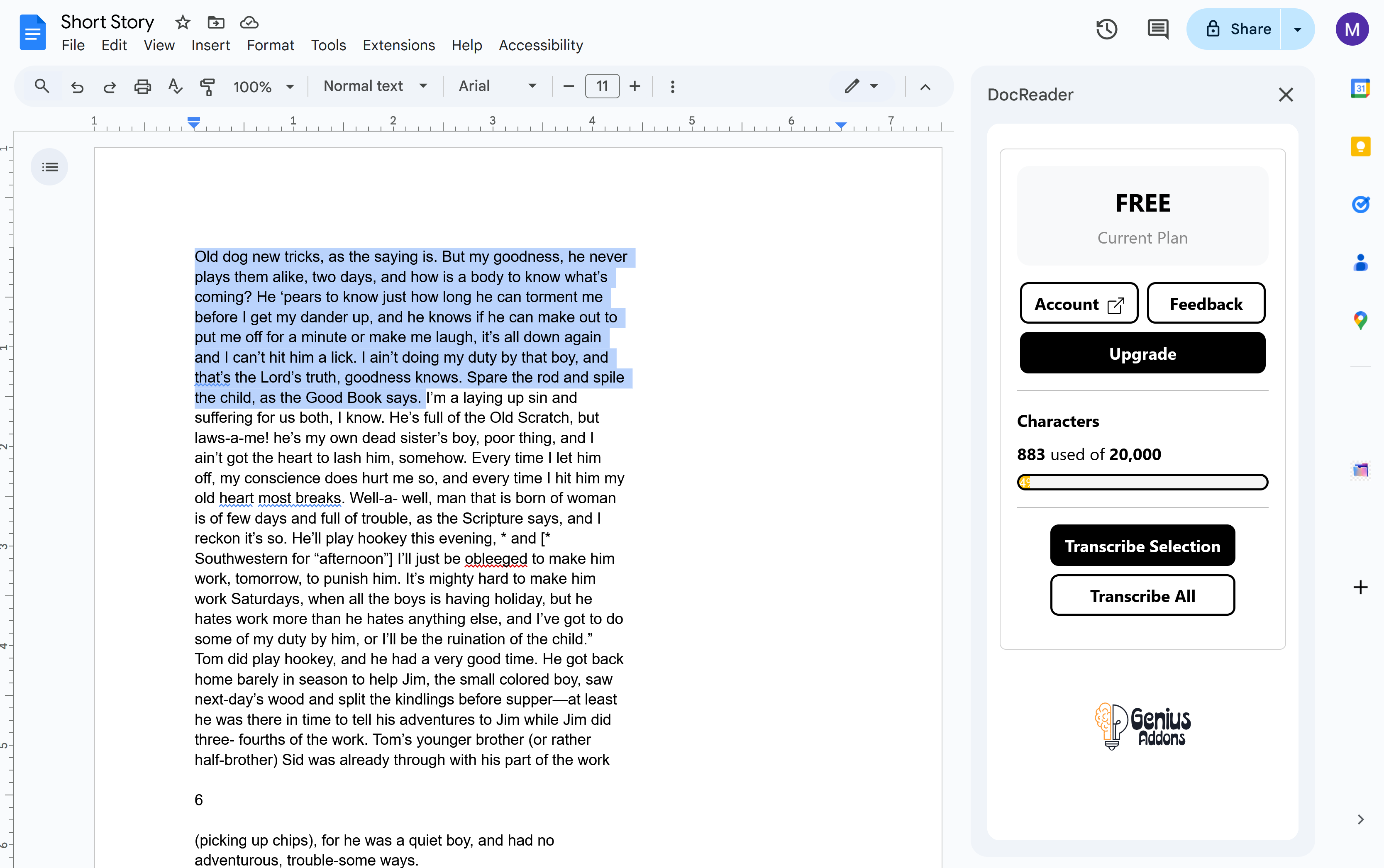Viewport: 1384px width, 868px height.
Task: Open the Format menu
Action: click(271, 45)
